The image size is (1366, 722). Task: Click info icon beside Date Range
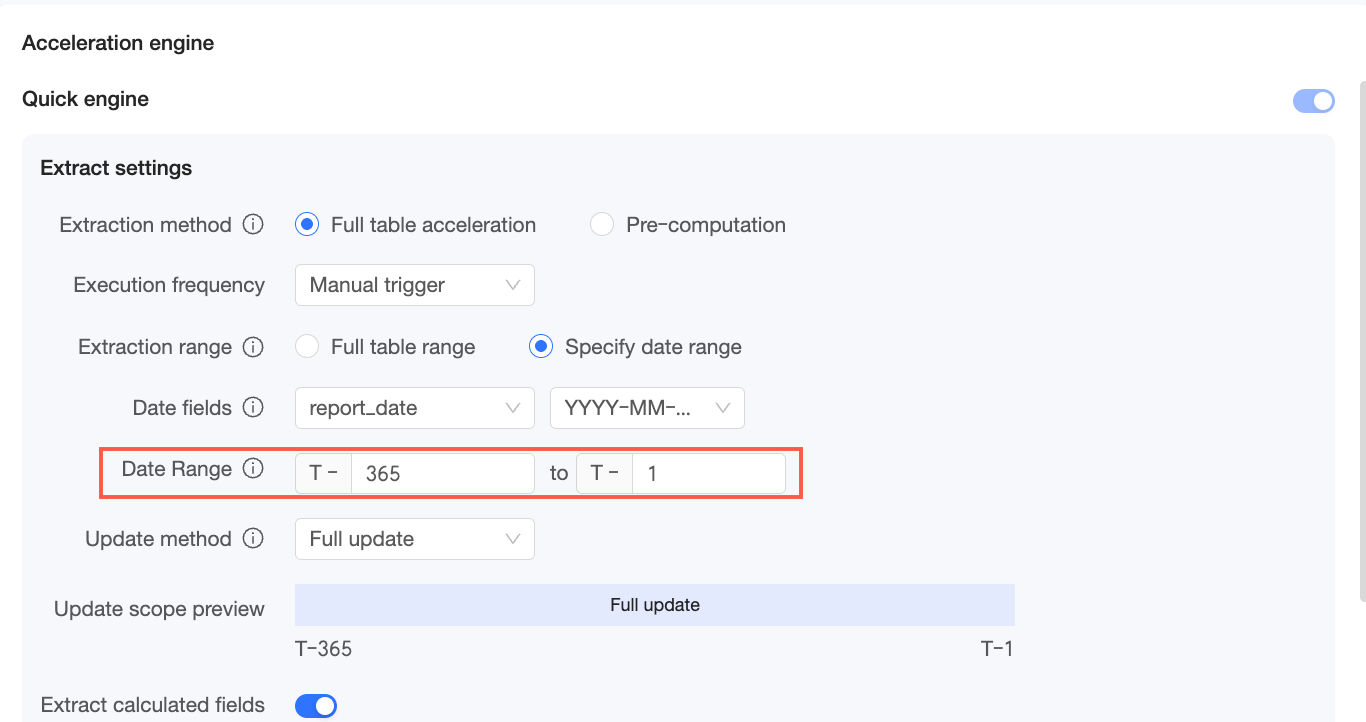[254, 469]
